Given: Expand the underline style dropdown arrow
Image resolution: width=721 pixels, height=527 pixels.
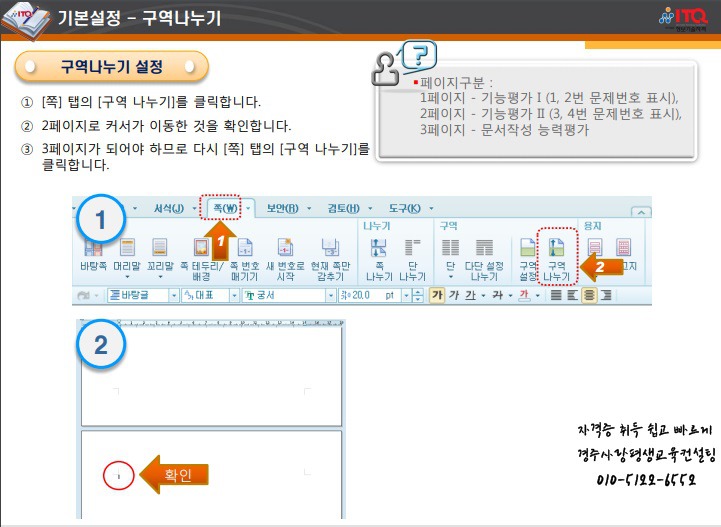Looking at the screenshot, I should coord(483,295).
